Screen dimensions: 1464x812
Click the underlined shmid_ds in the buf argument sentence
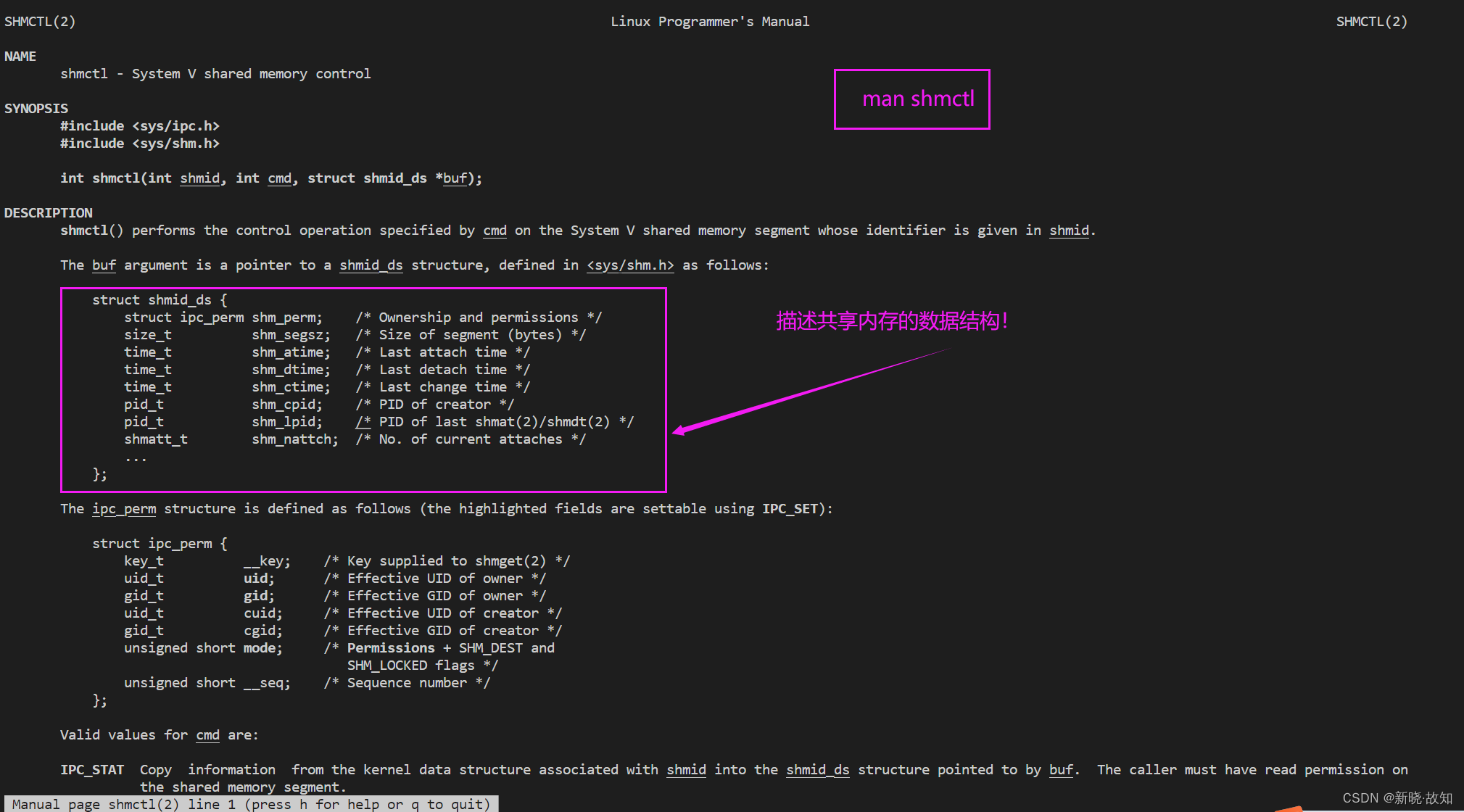(x=371, y=265)
